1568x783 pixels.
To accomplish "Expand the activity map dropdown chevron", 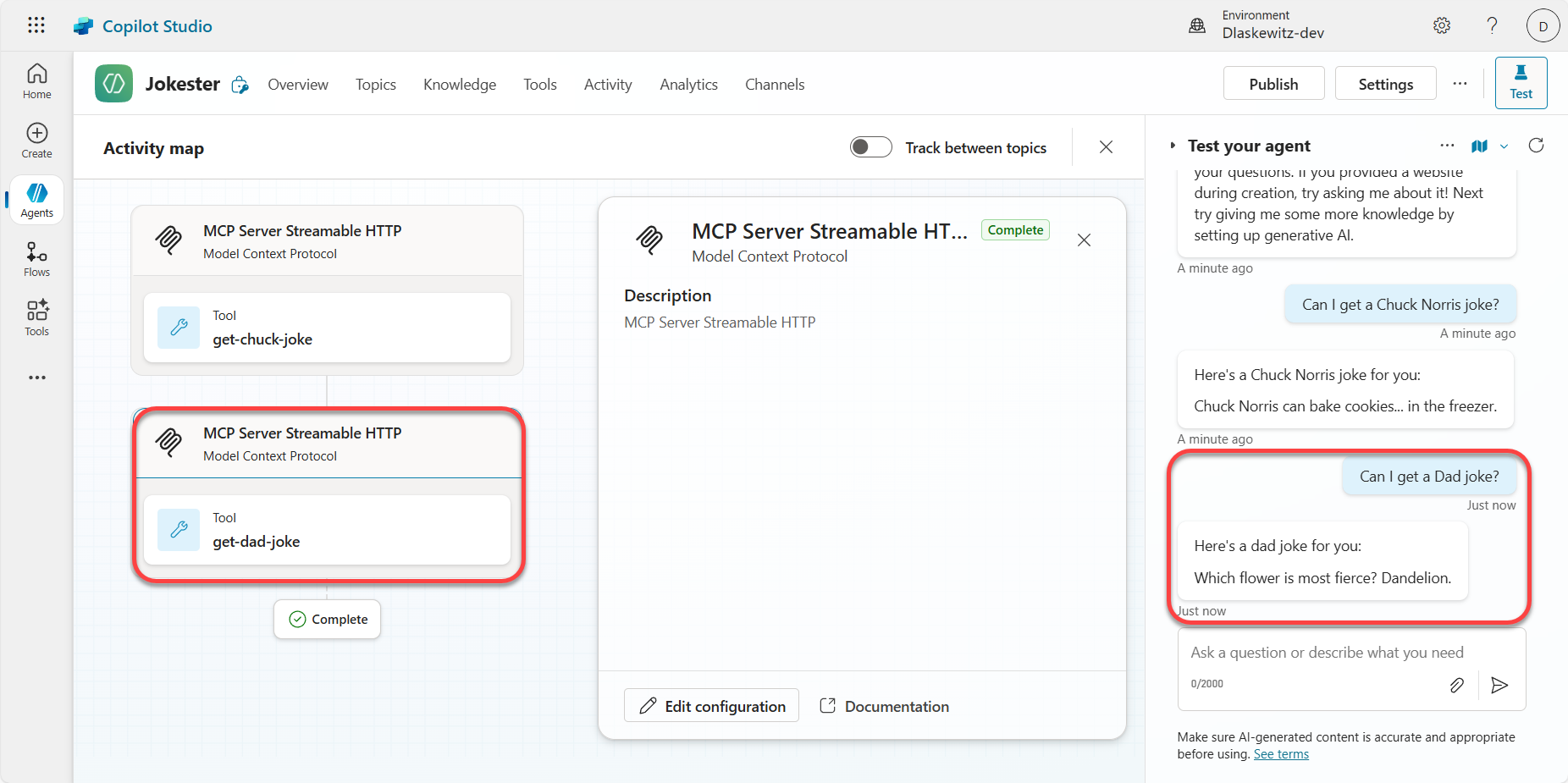I will pyautogui.click(x=1504, y=146).
